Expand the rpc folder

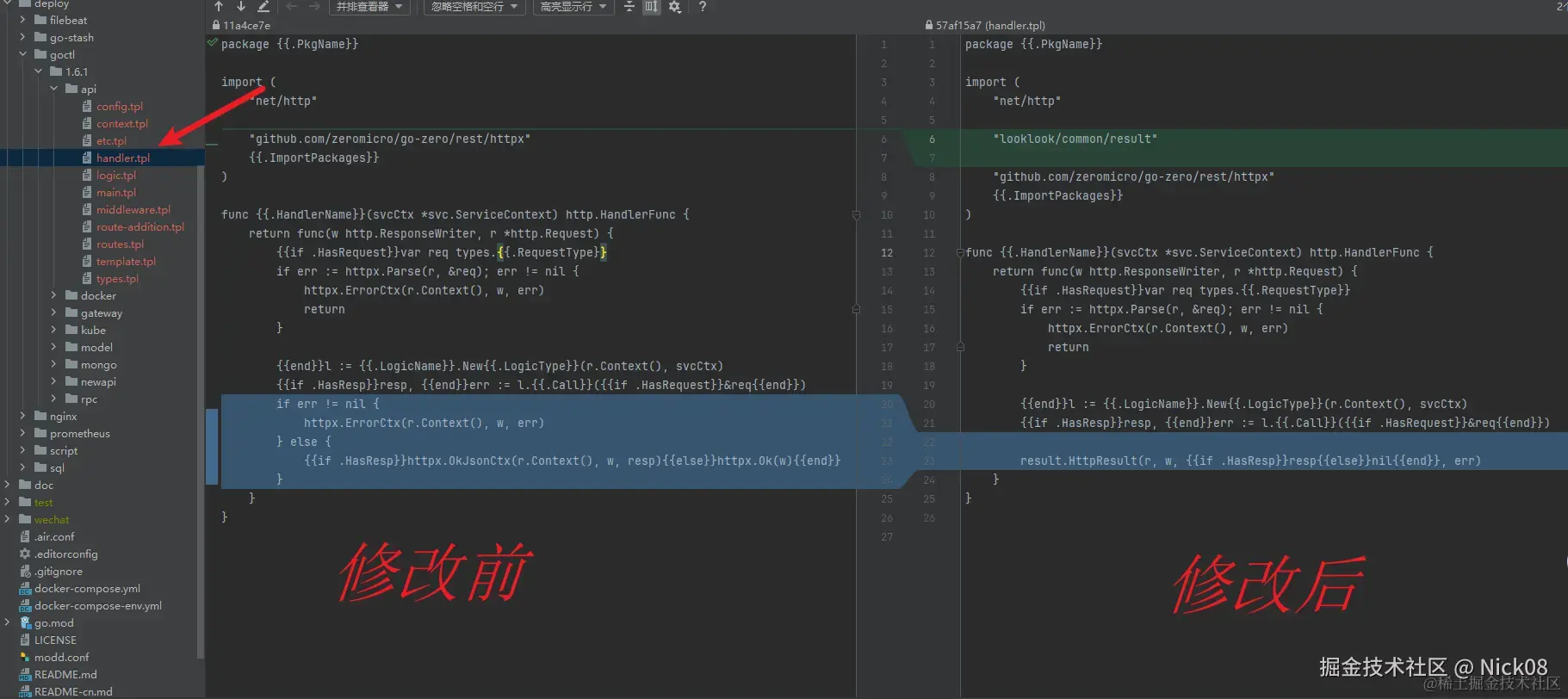point(54,399)
